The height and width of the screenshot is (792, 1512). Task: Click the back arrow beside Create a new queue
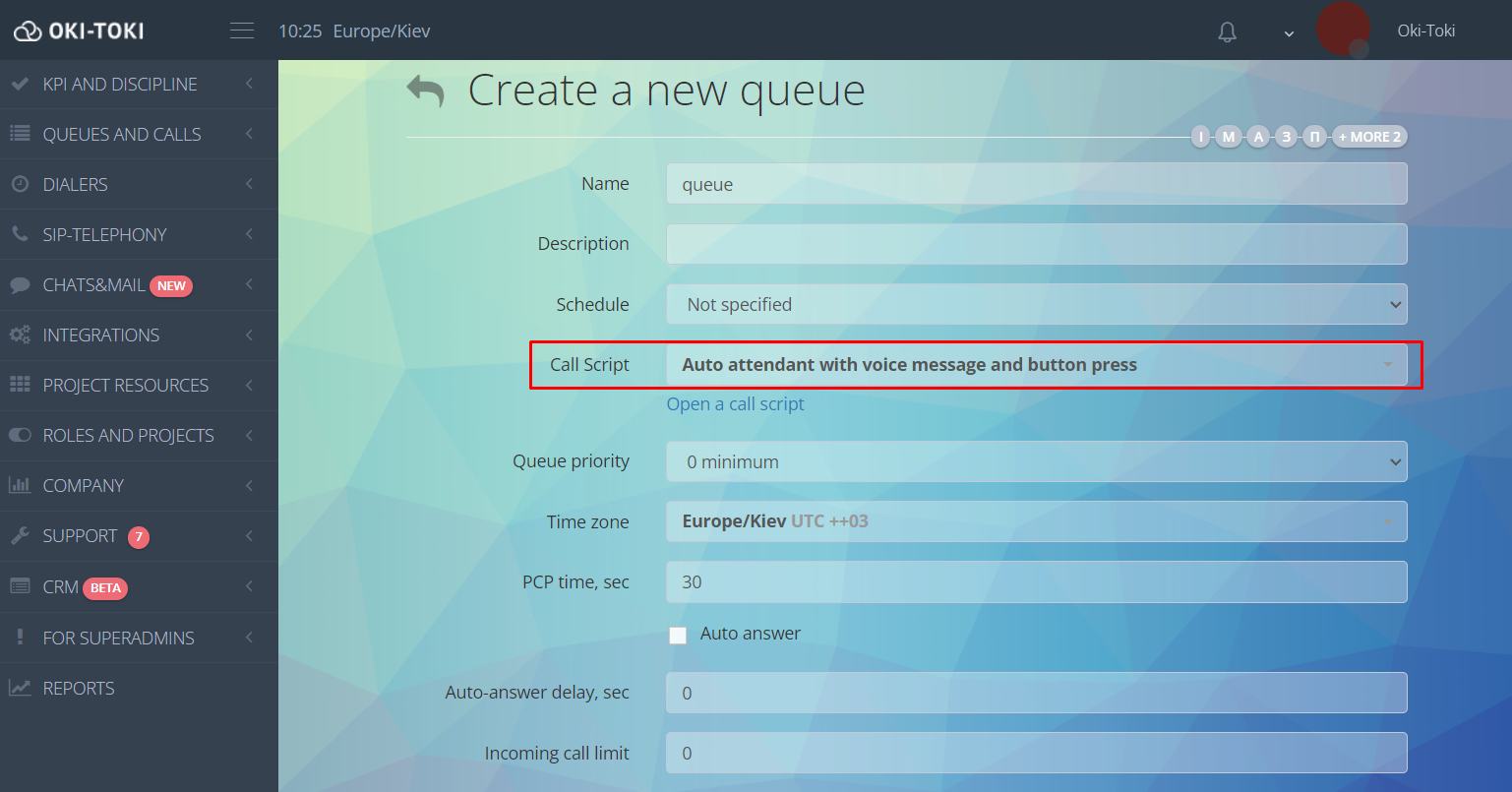click(x=426, y=91)
